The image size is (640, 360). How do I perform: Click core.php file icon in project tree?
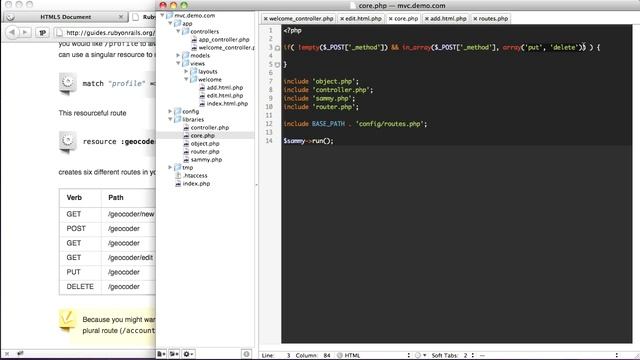186,136
